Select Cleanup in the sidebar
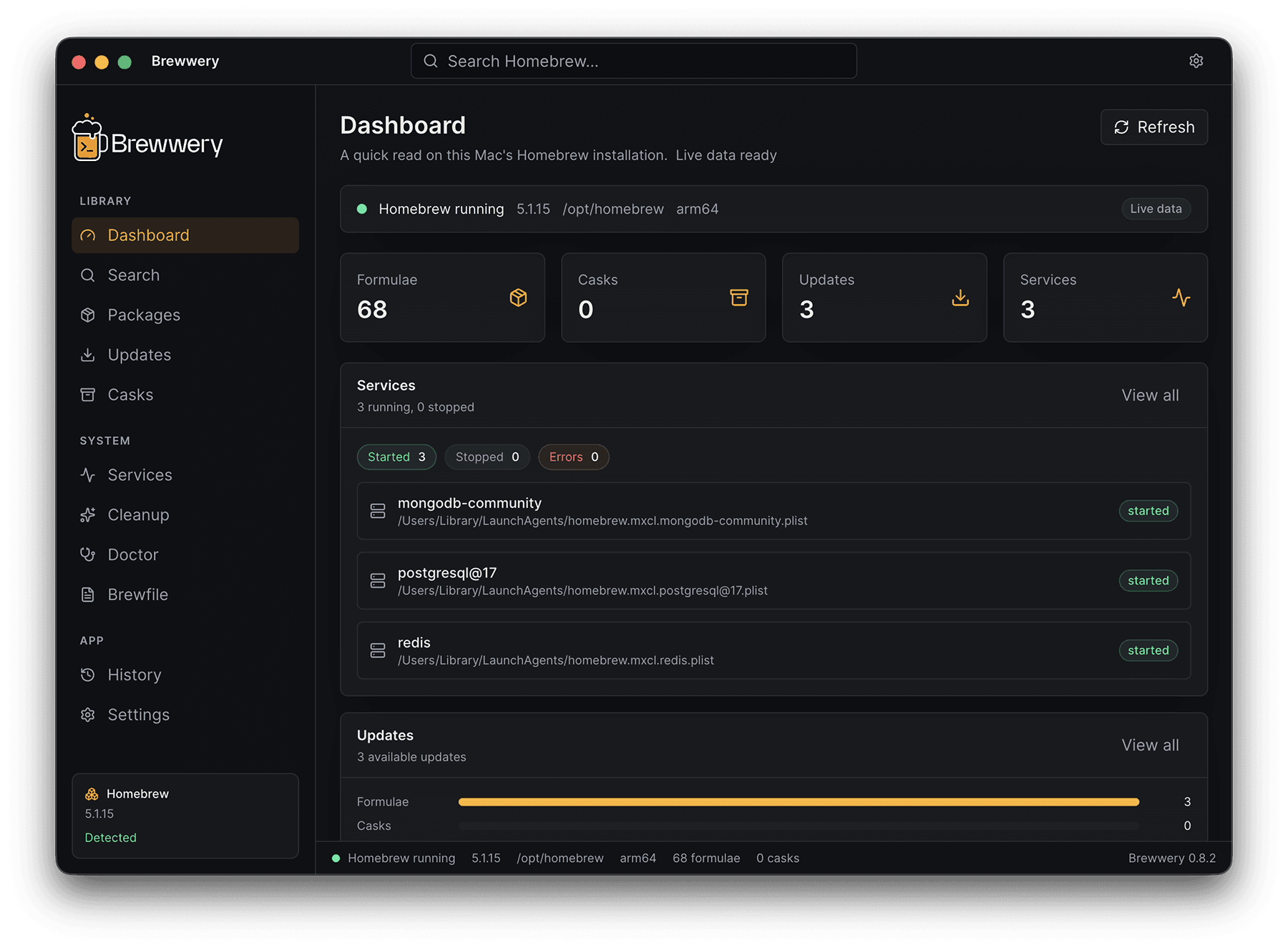The width and height of the screenshot is (1288, 948). pyautogui.click(x=185, y=514)
